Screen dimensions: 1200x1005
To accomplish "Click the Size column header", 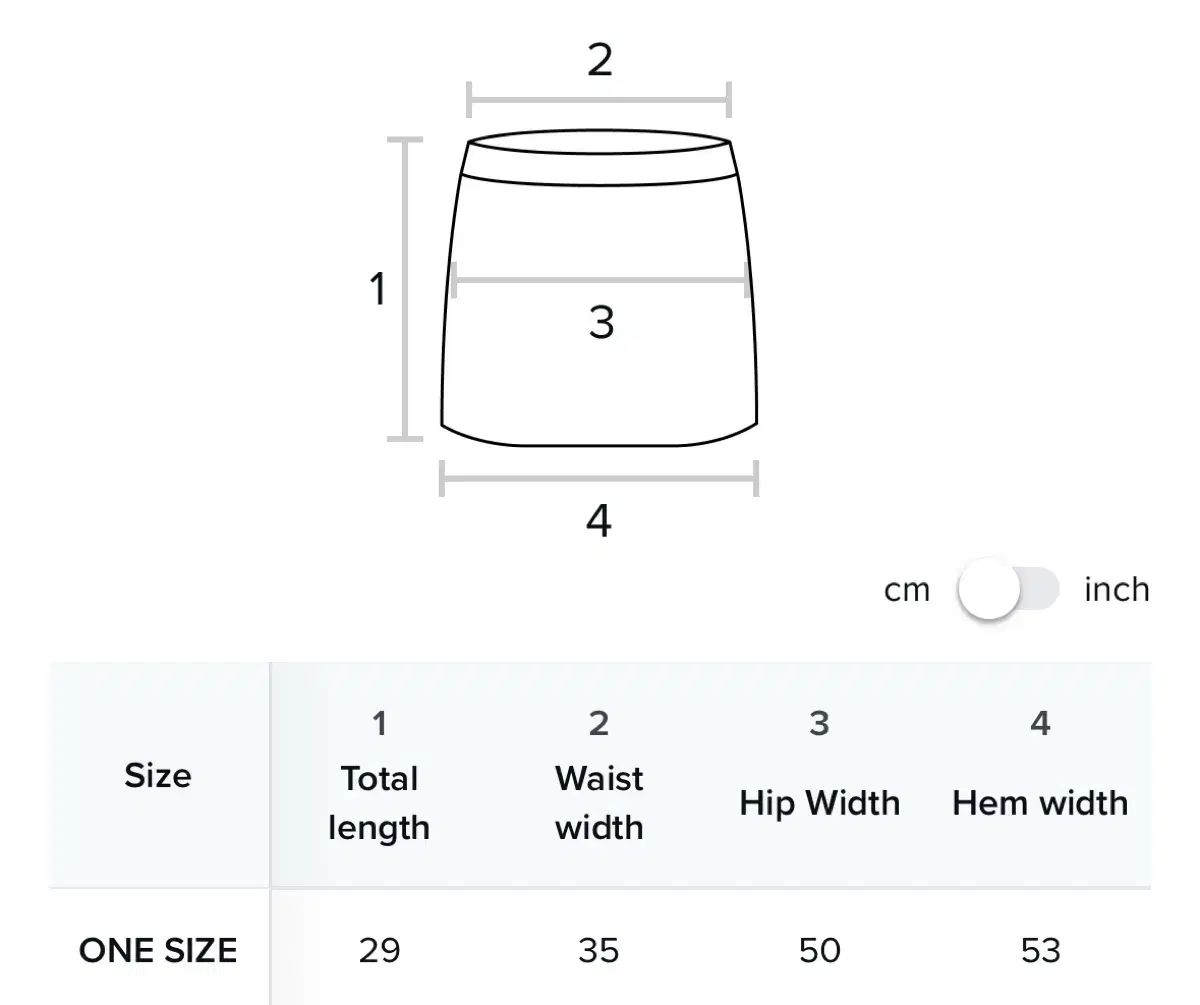I will (x=158, y=775).
